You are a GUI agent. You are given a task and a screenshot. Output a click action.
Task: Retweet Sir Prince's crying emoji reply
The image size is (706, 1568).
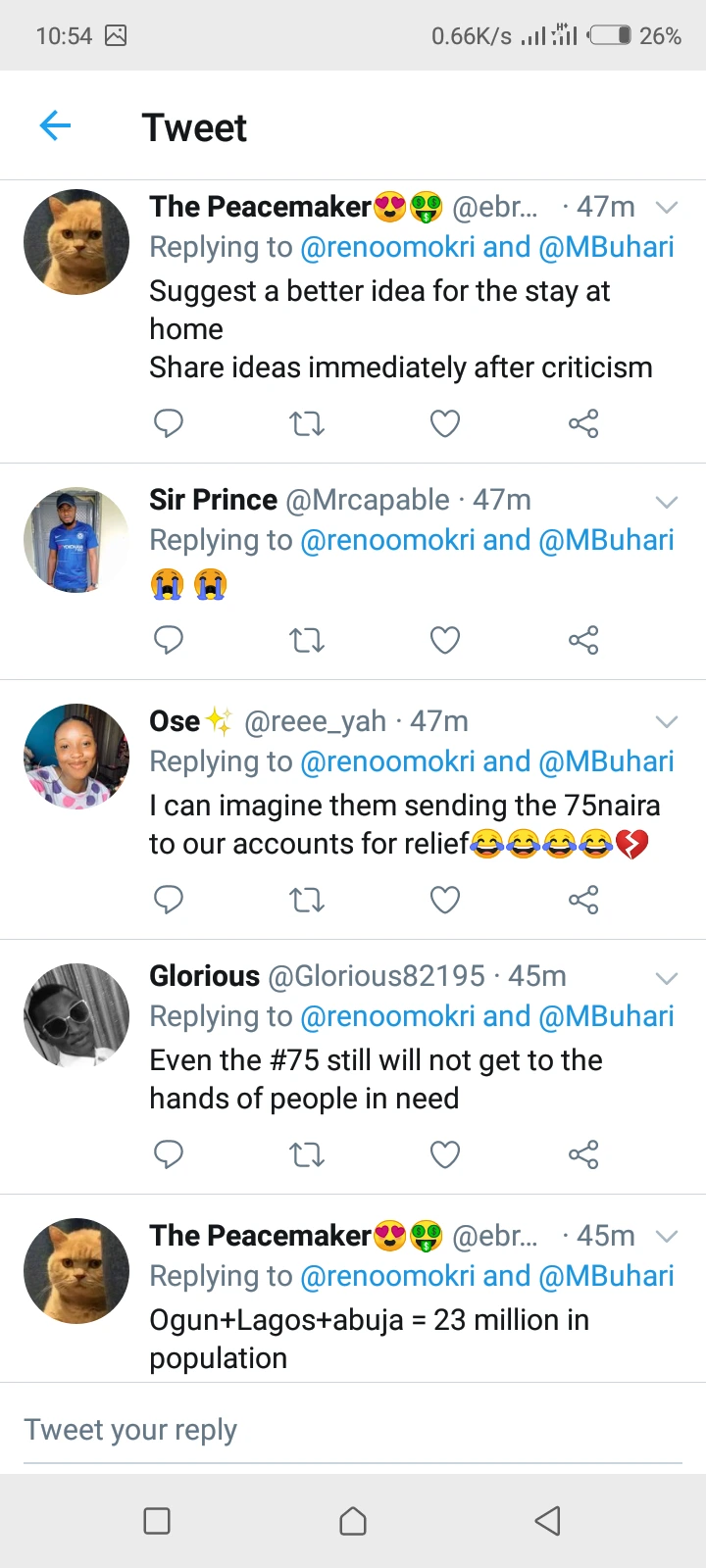point(307,641)
